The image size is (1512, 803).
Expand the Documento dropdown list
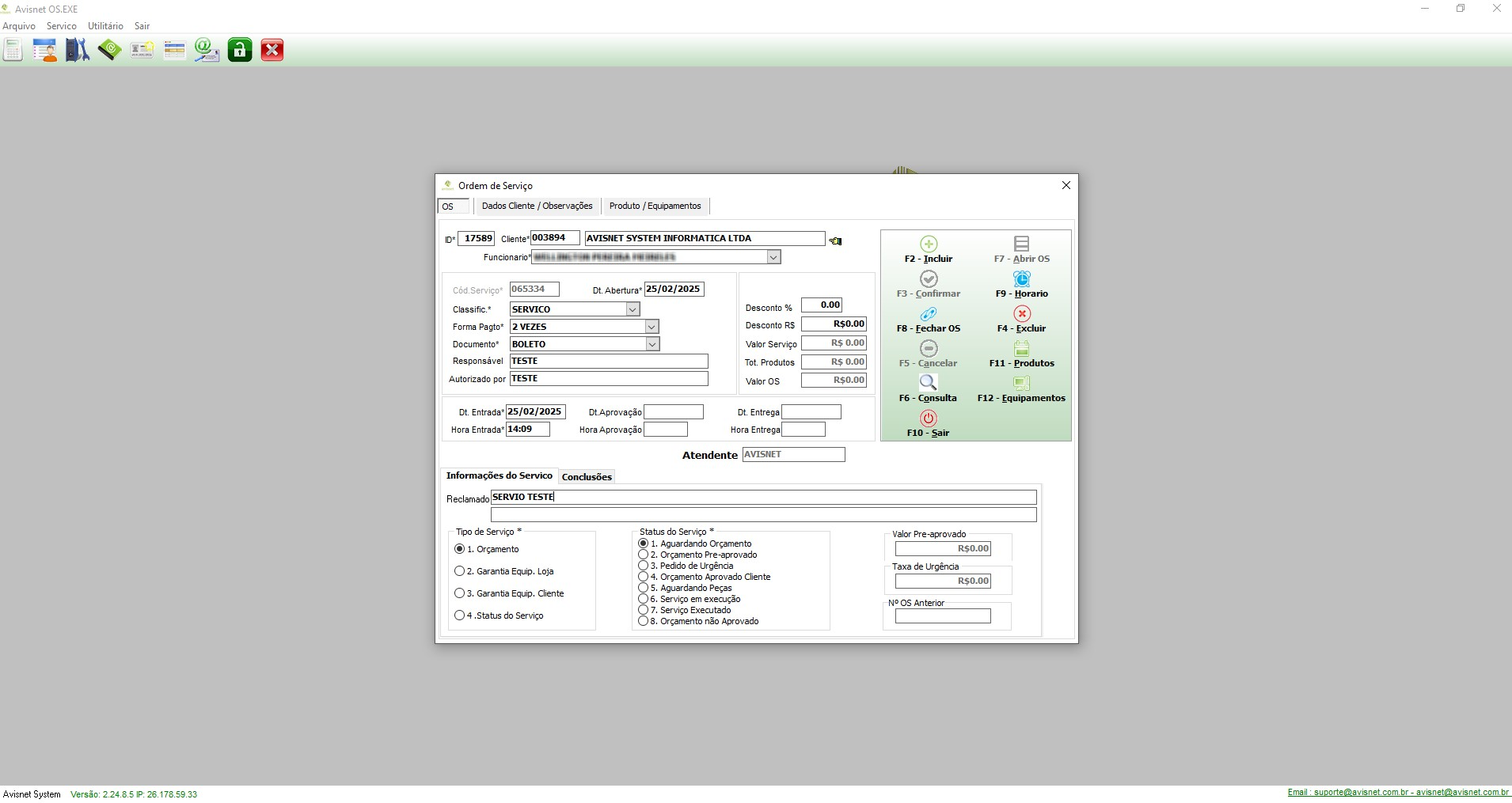(652, 344)
